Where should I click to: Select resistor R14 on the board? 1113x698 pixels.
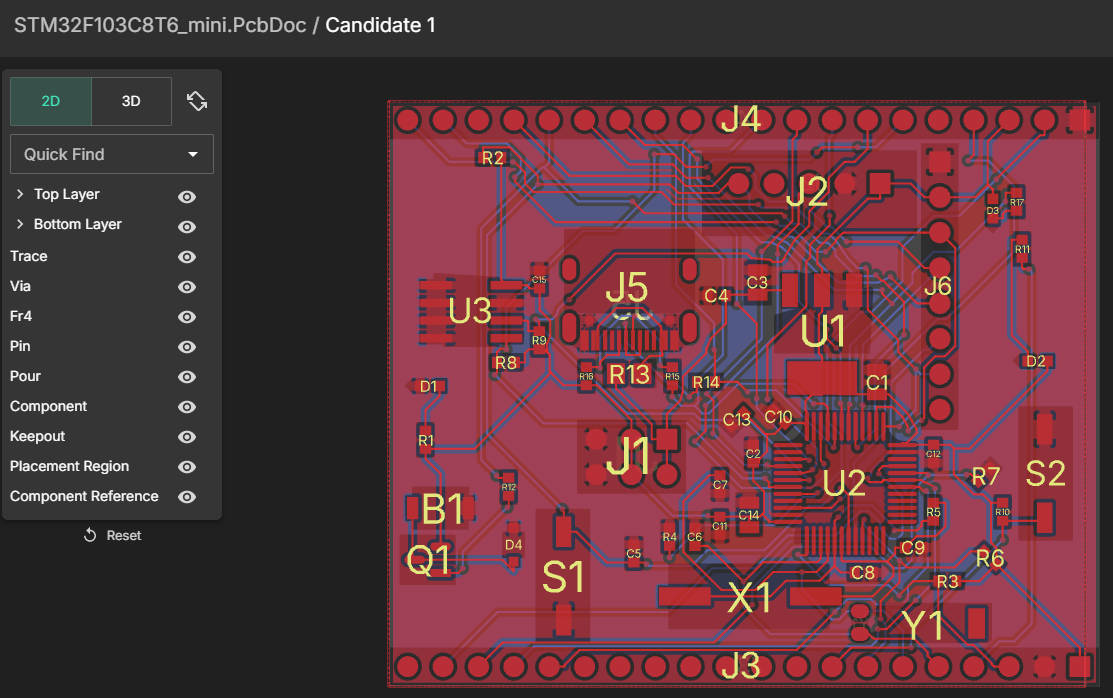pos(706,383)
